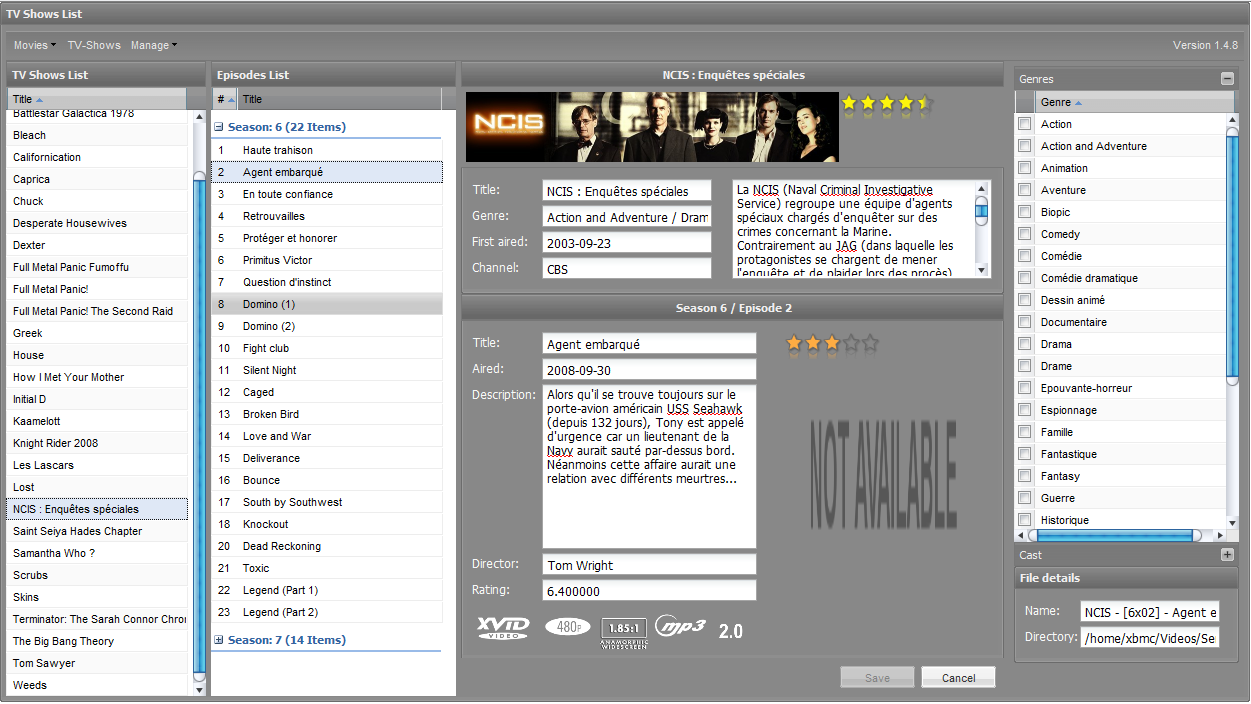Check the Biopic genre checkbox

[x=1024, y=212]
